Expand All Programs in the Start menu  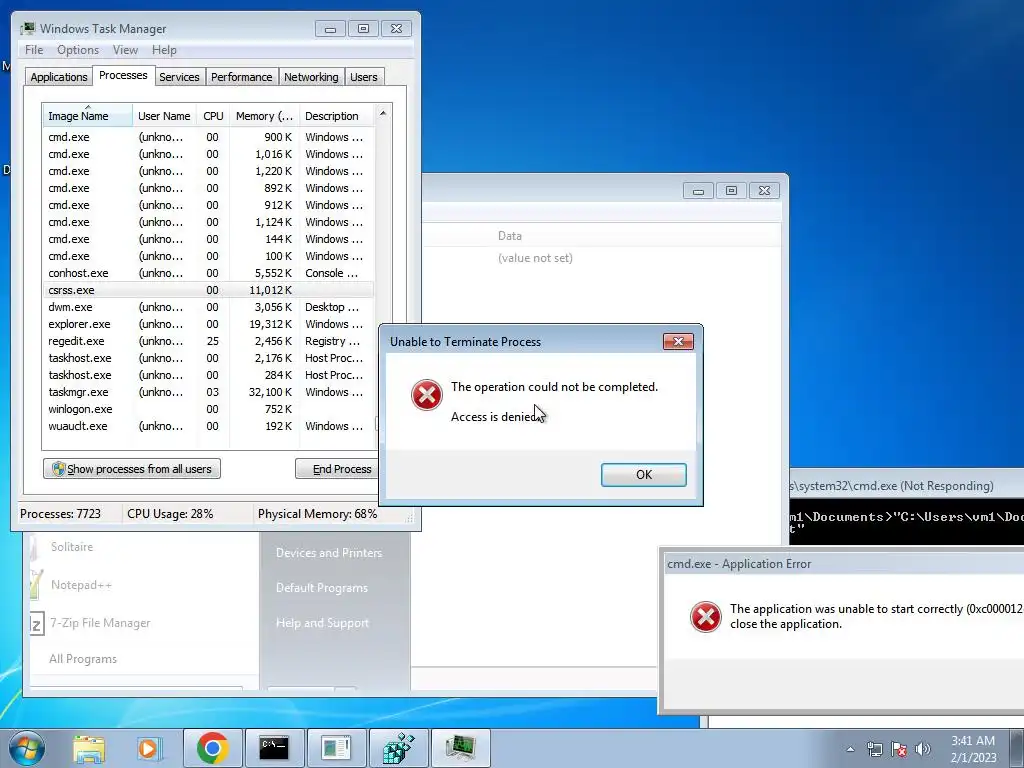point(83,659)
